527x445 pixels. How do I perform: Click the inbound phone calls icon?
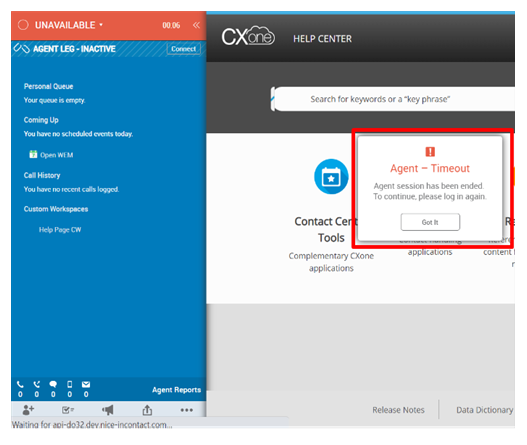click(x=20, y=385)
